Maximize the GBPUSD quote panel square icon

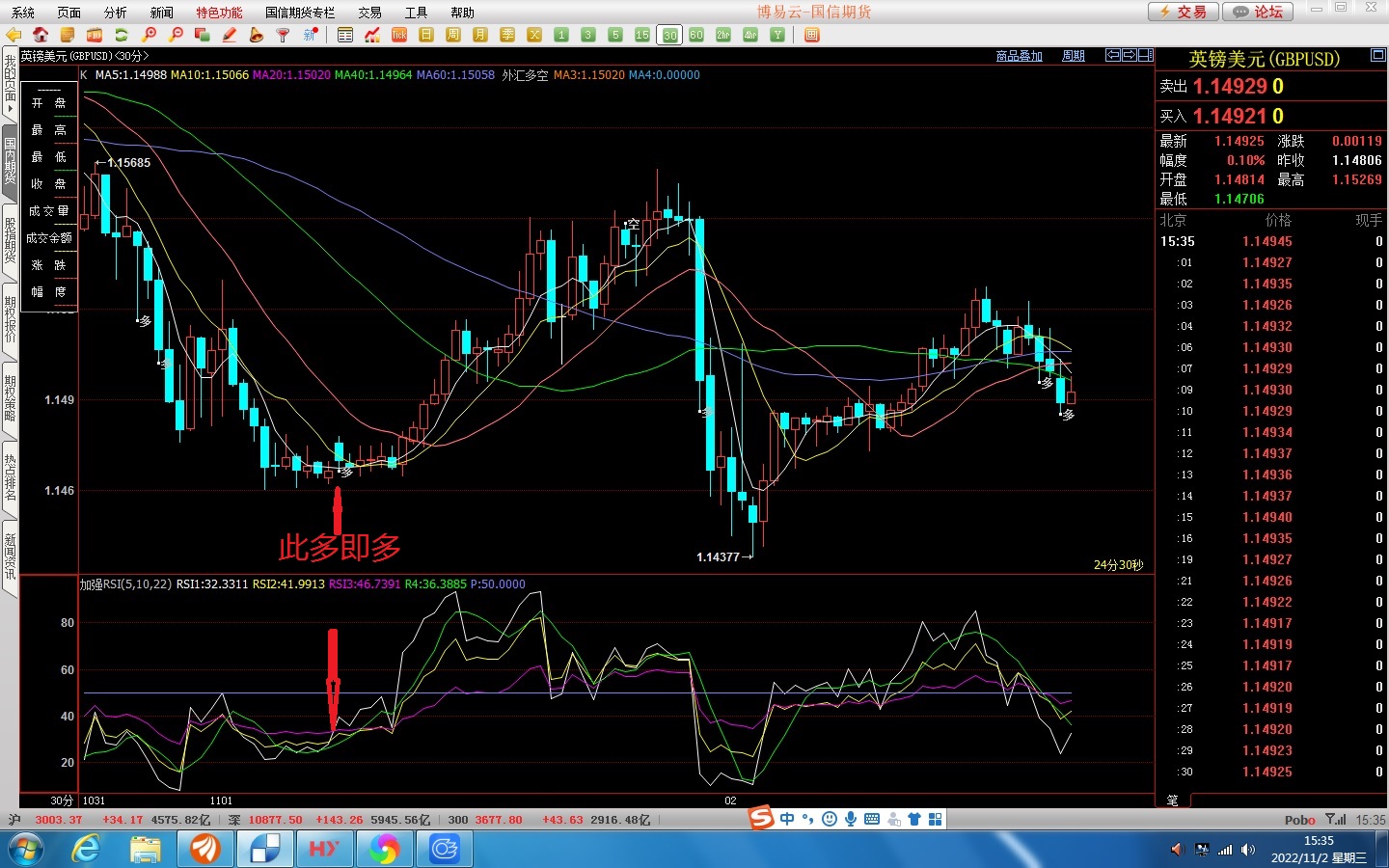1378,56
